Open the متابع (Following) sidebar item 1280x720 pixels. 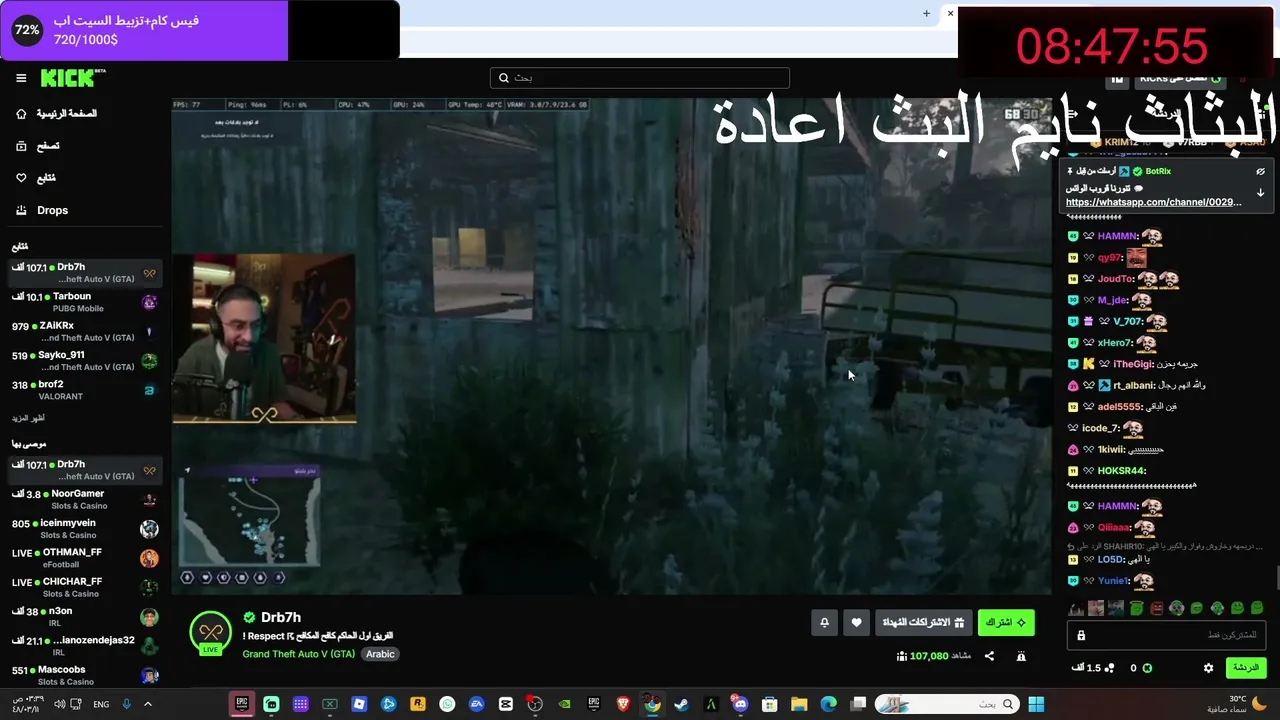[36, 178]
